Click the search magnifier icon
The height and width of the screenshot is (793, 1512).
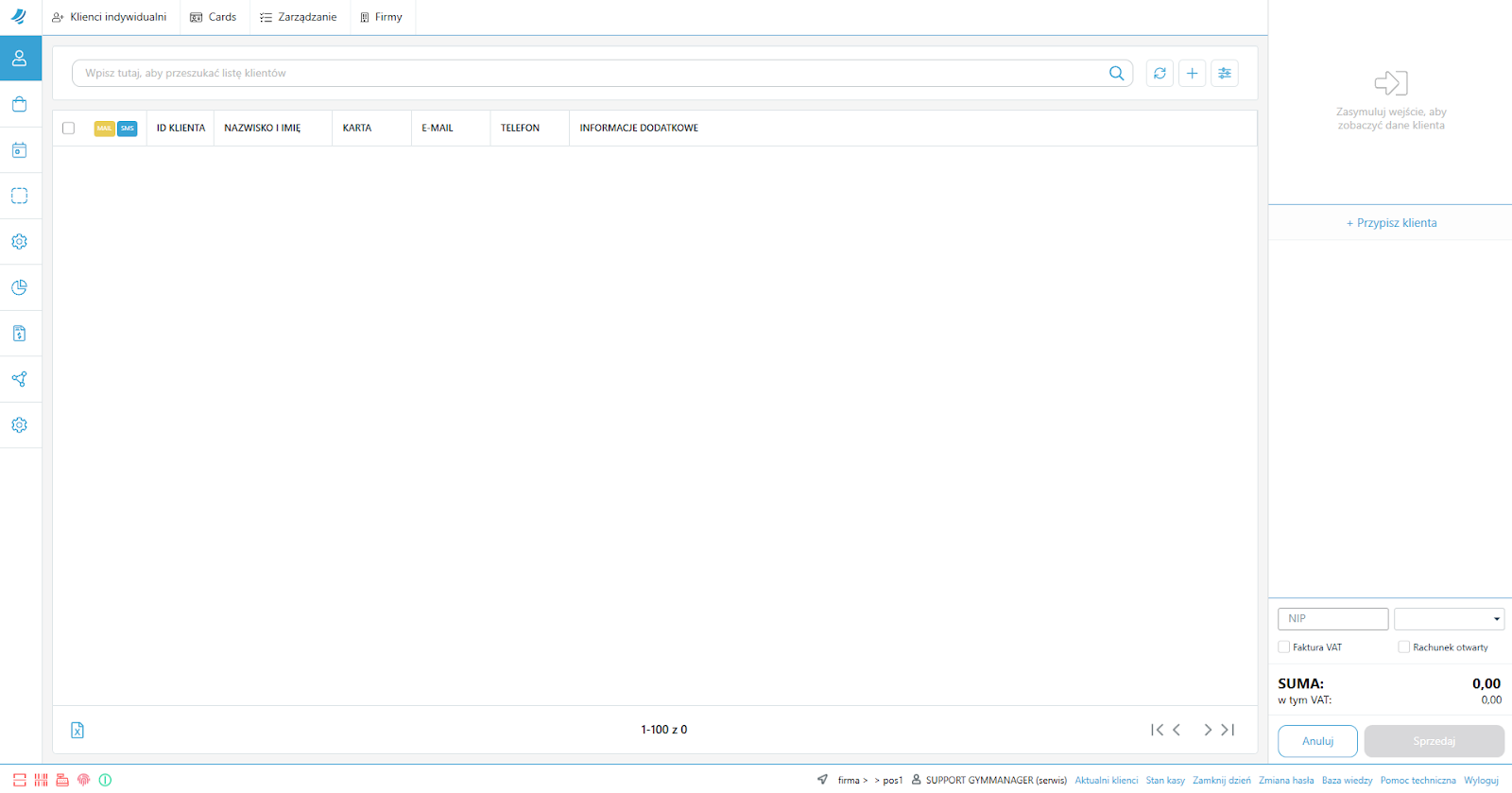pyautogui.click(x=1116, y=74)
